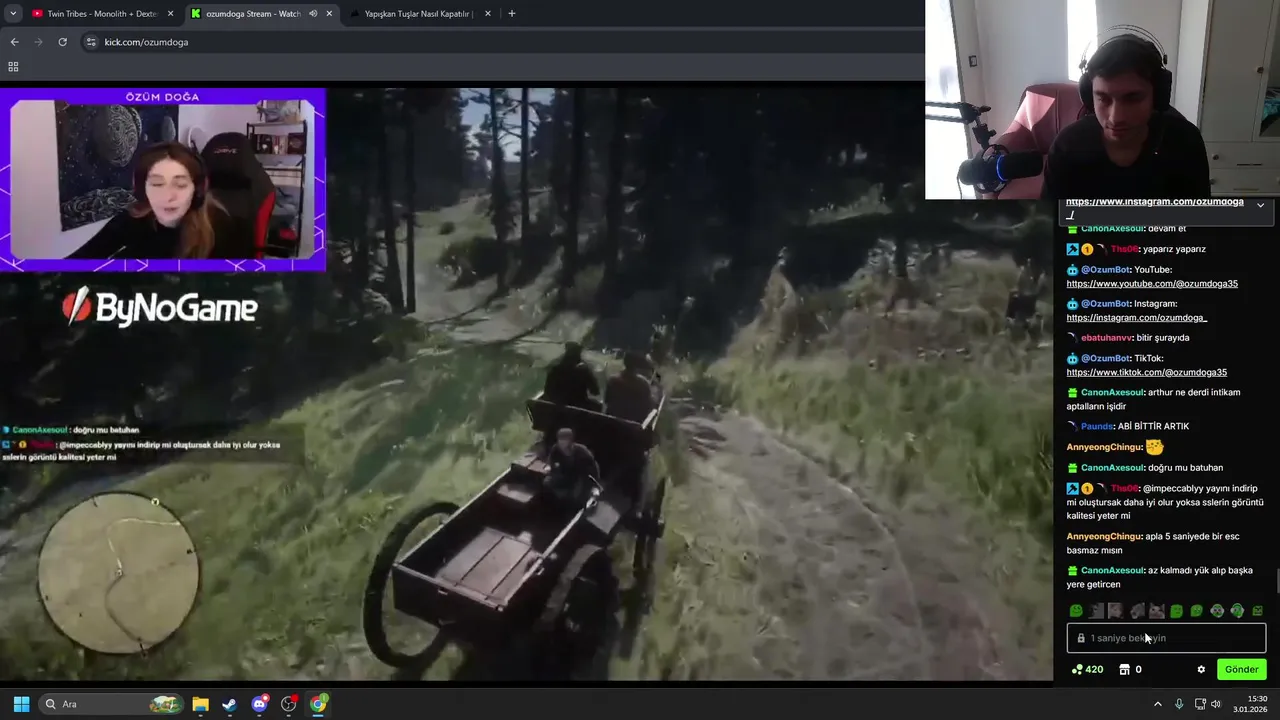The height and width of the screenshot is (720, 1280).
Task: Open OBS Studio from the taskbar
Action: click(x=289, y=704)
